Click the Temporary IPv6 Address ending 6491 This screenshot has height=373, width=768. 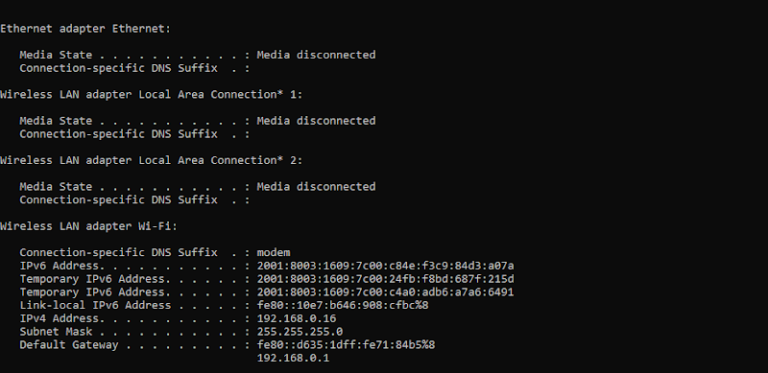pos(385,292)
